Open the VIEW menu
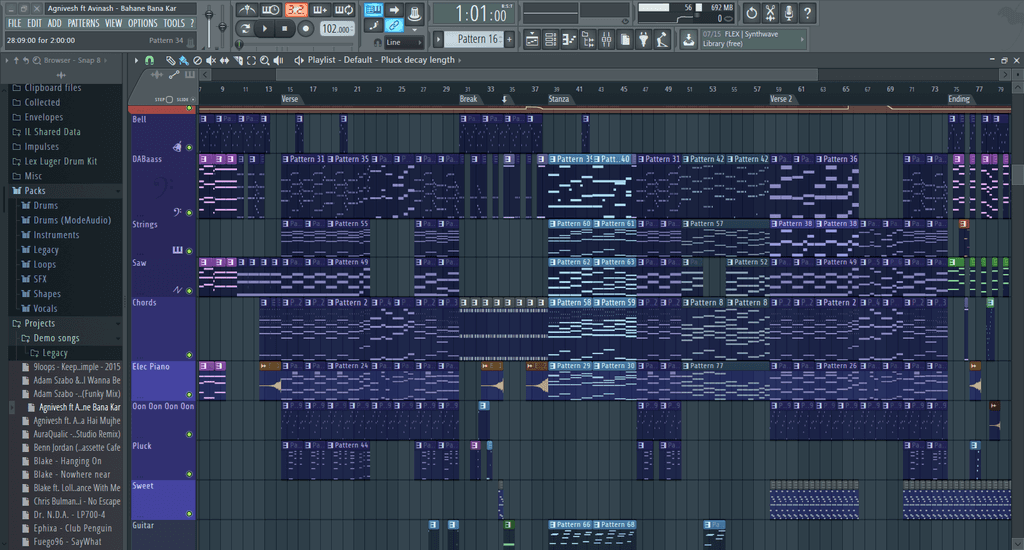Screen dimensions: 1024x550 (114, 23)
